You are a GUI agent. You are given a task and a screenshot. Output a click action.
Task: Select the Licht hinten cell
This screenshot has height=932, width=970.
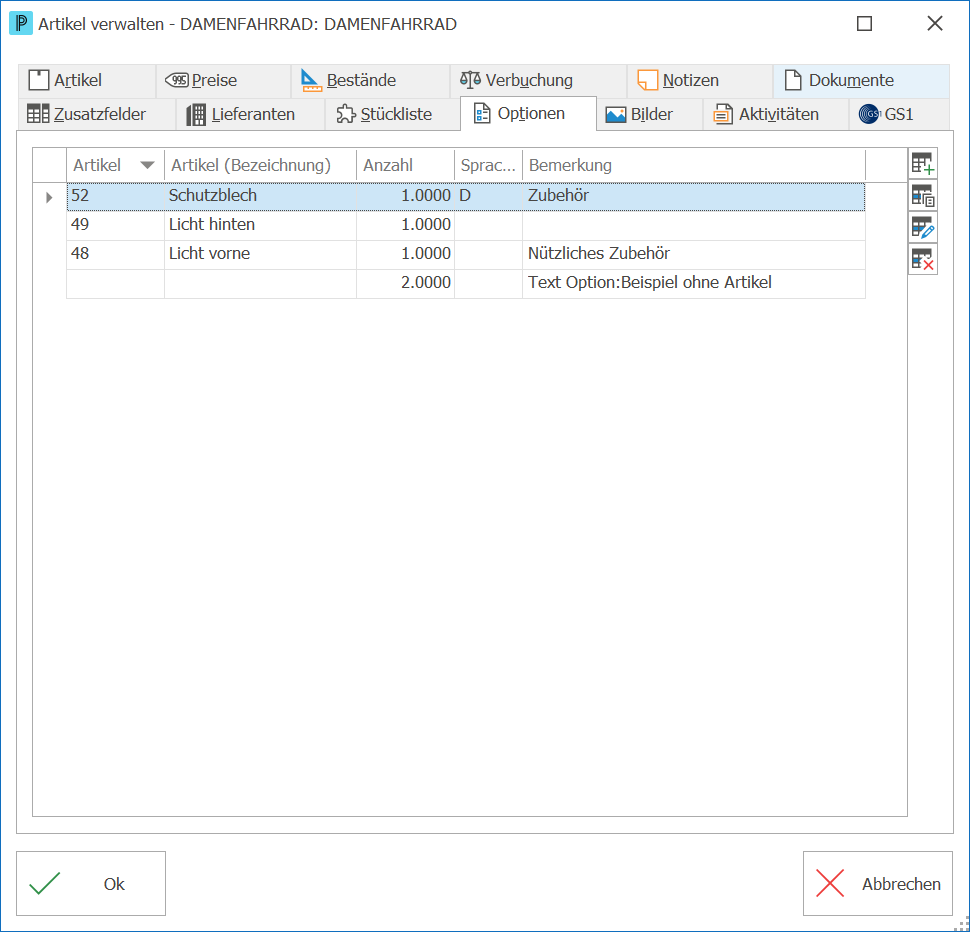pos(260,224)
